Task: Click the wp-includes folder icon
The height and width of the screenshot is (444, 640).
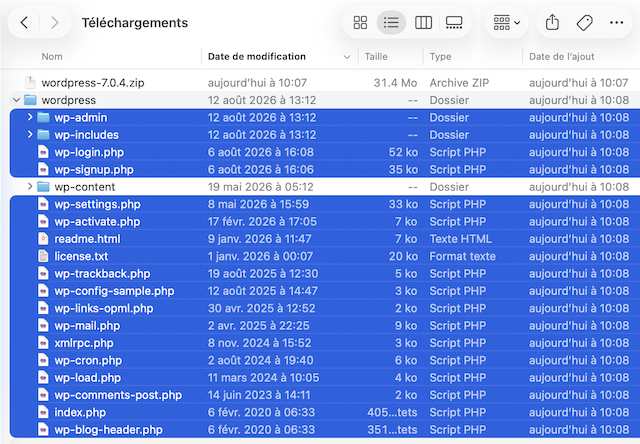Action: tap(43, 135)
